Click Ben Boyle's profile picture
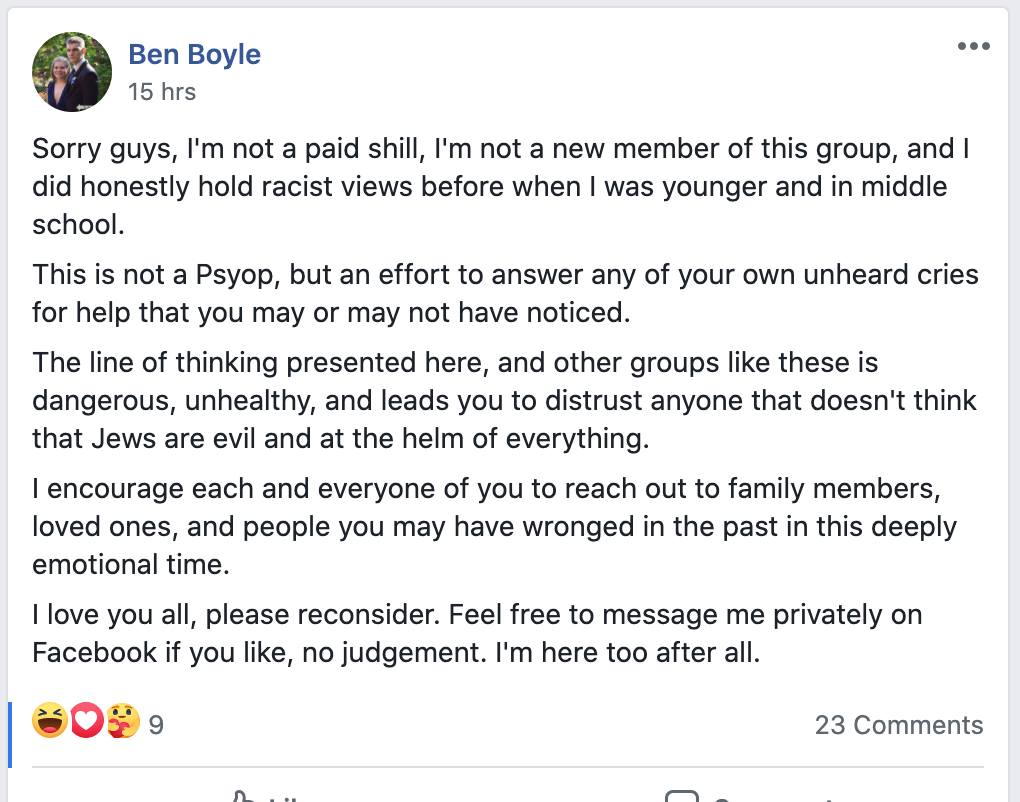The width and height of the screenshot is (1020, 802). pyautogui.click(x=72, y=72)
